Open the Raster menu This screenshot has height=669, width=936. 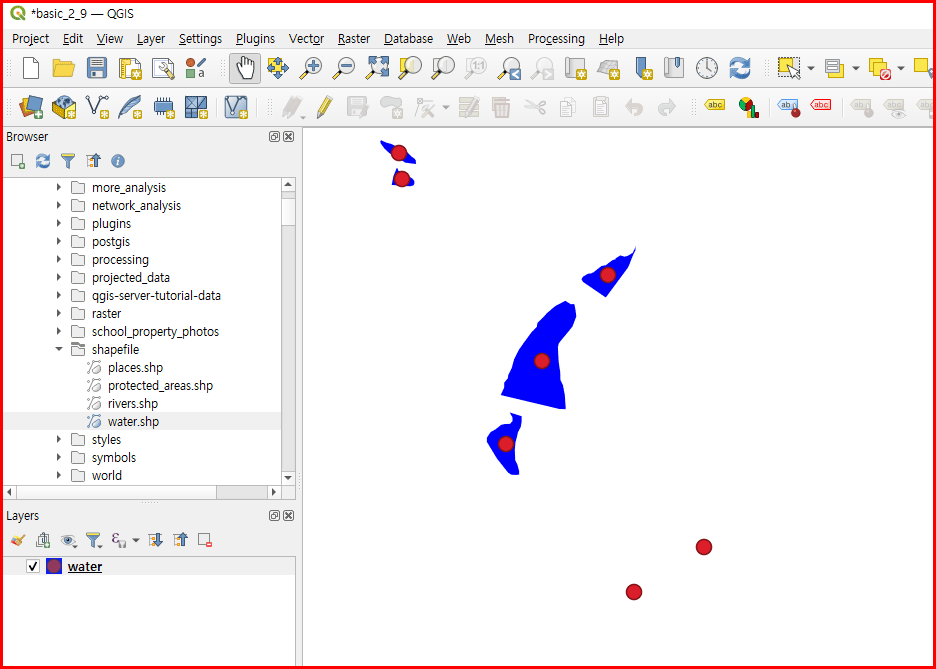354,39
